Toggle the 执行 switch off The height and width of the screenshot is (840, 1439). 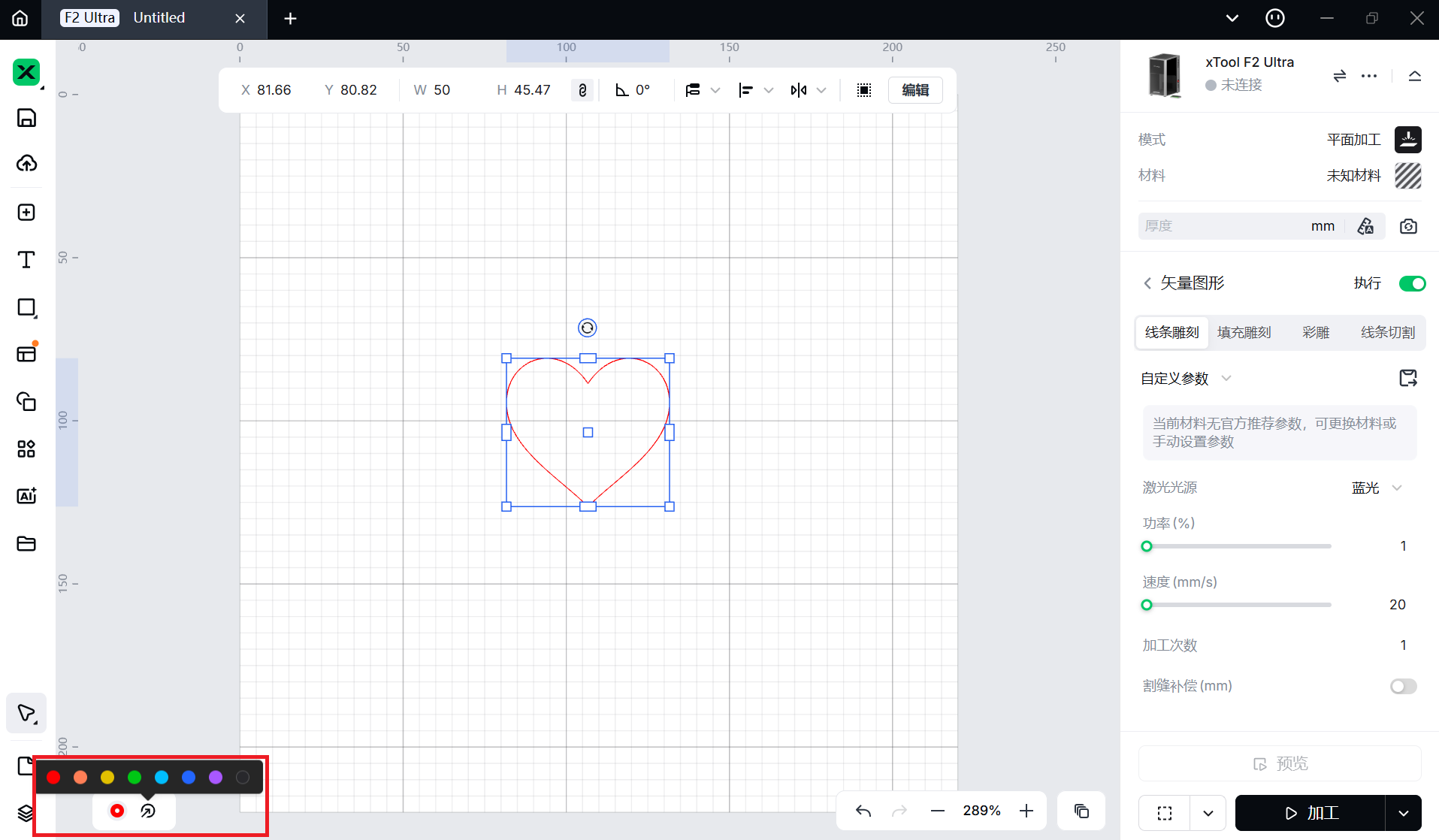click(1411, 283)
